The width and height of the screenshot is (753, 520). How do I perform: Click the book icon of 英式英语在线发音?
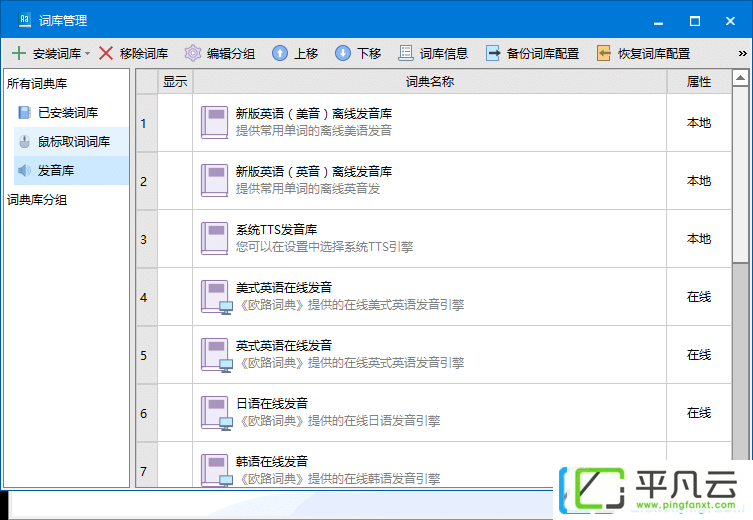pos(216,355)
